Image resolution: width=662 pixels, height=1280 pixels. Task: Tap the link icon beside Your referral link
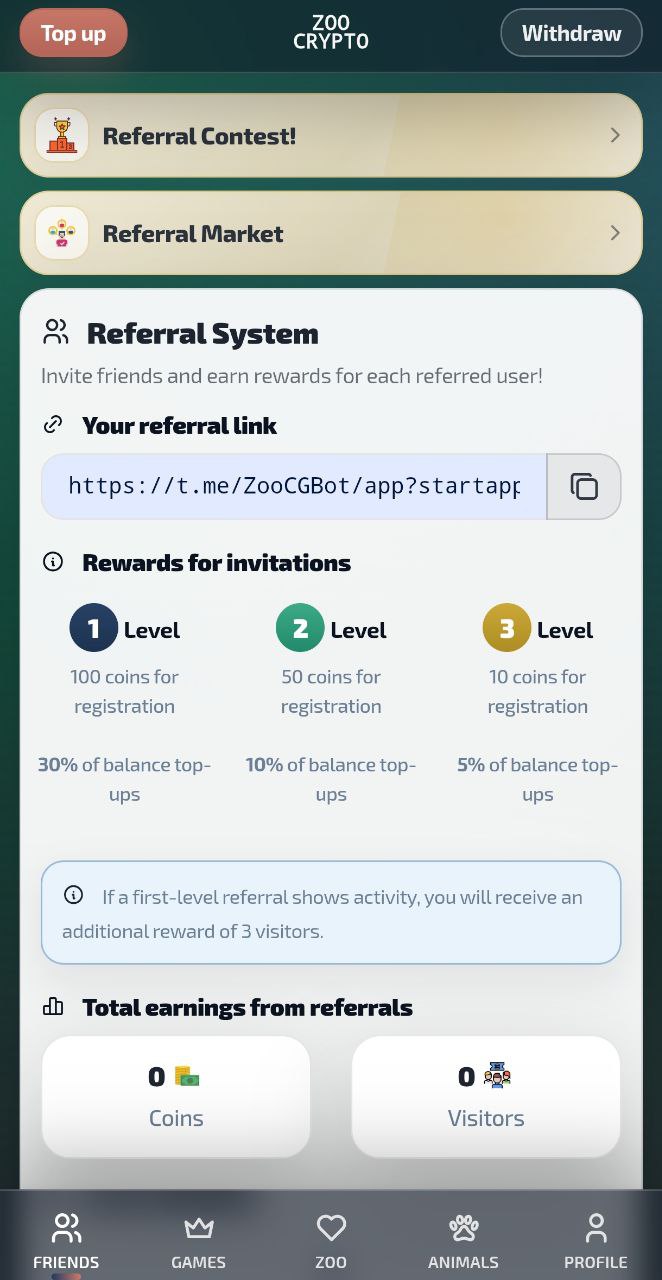53,424
